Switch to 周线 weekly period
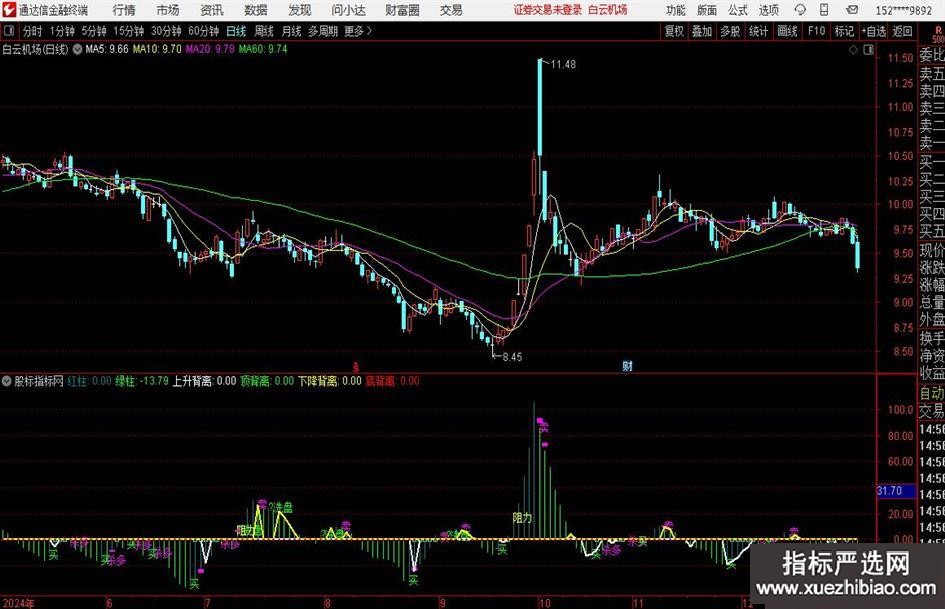 tap(264, 31)
